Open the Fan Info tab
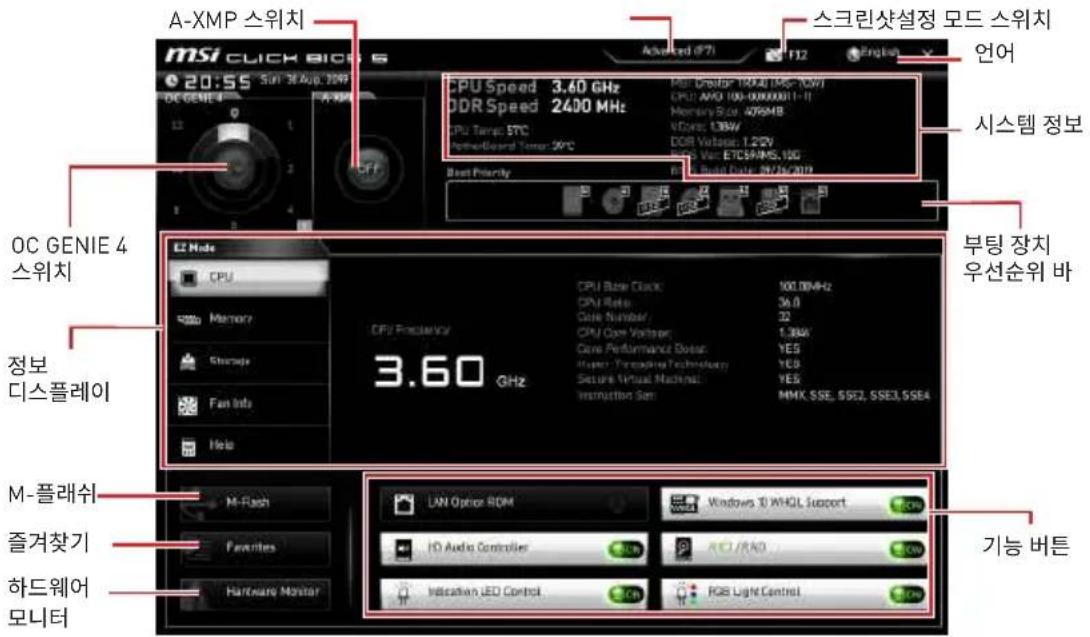This screenshot has height=637, width=1090. [248, 404]
